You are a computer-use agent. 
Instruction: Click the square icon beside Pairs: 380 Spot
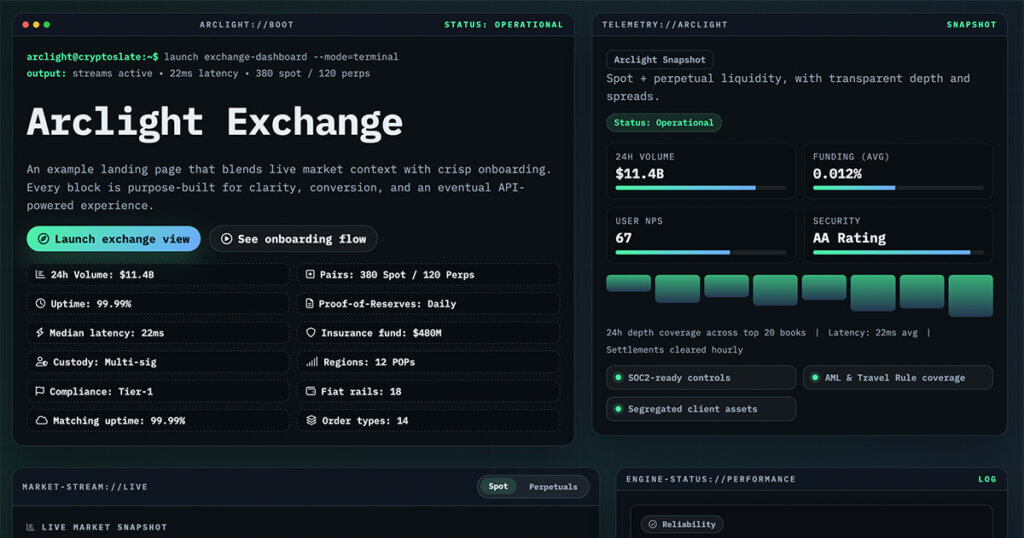pos(310,274)
